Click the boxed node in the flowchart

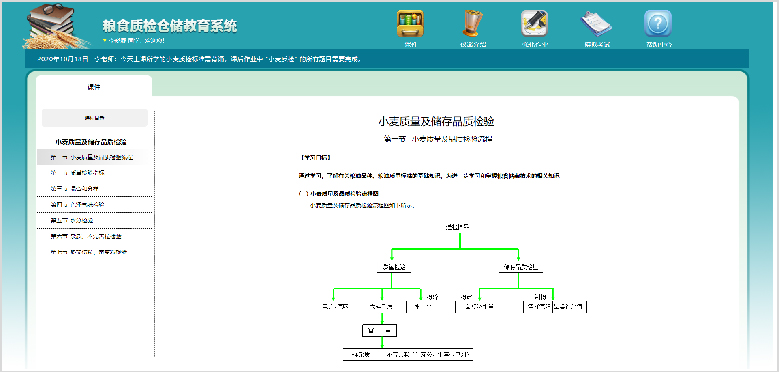[x=380, y=330]
